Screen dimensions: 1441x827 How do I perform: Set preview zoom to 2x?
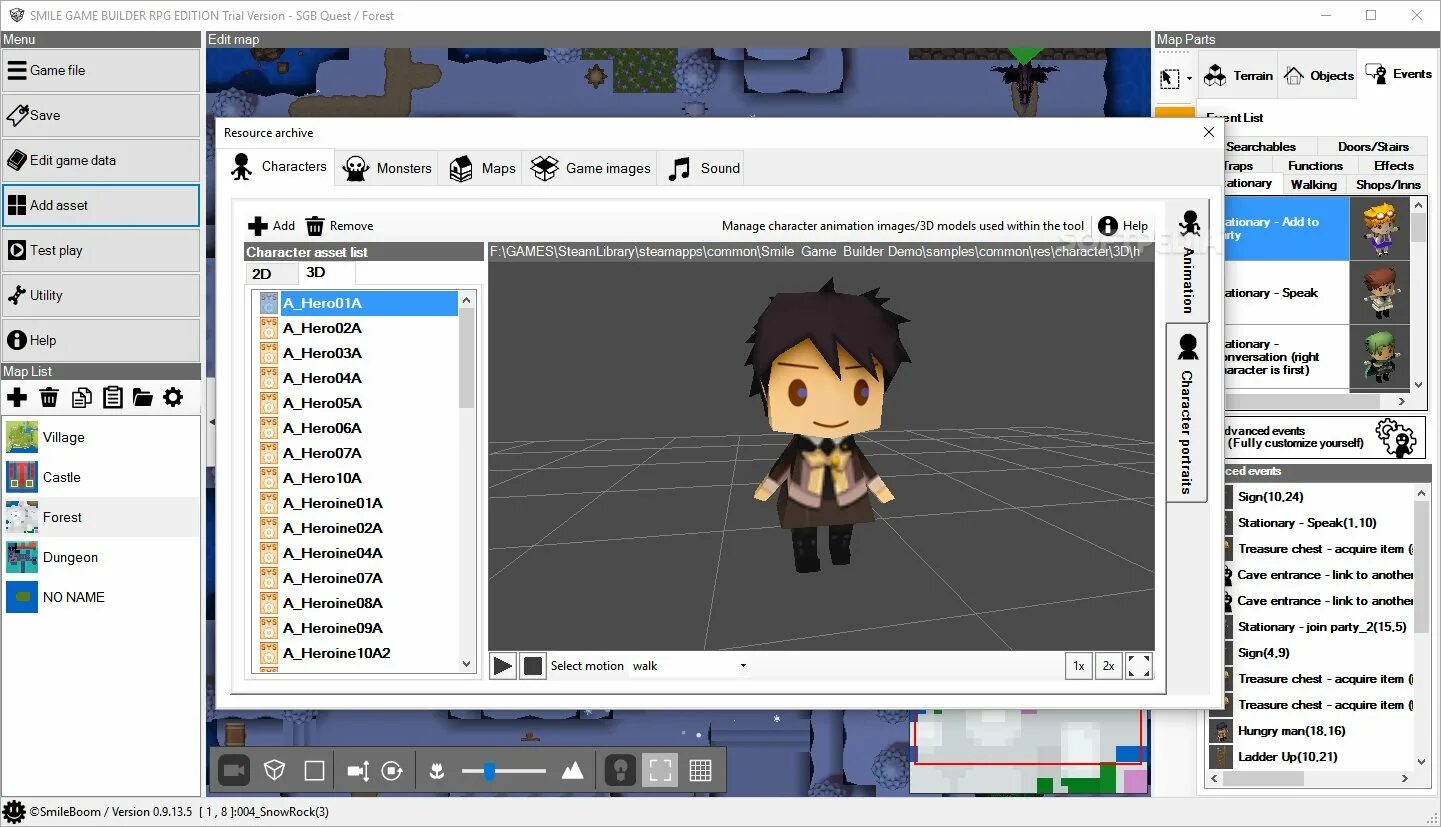1108,666
